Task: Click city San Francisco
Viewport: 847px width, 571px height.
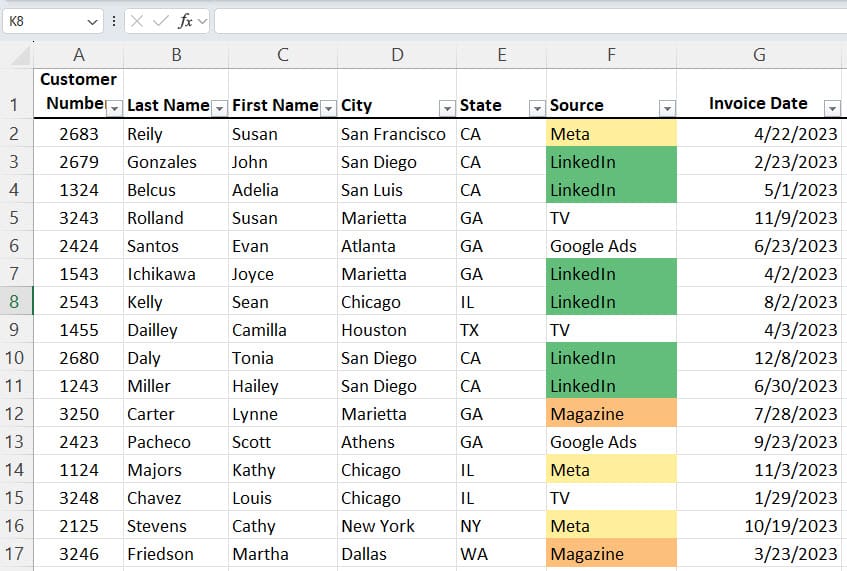Action: point(397,133)
